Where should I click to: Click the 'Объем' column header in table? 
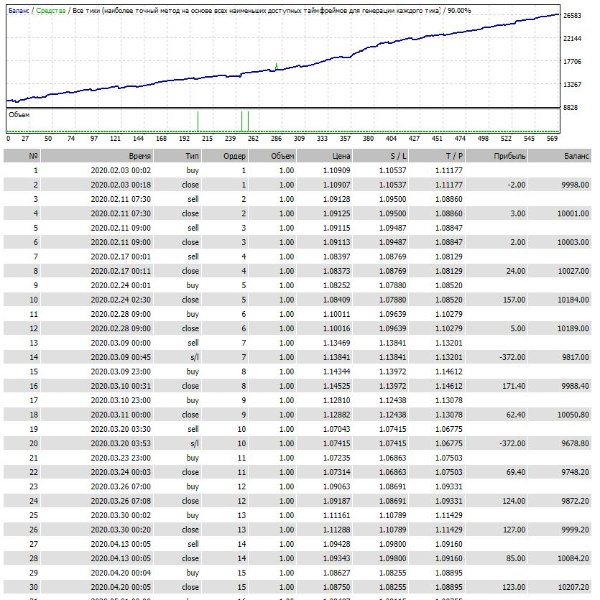click(x=272, y=156)
